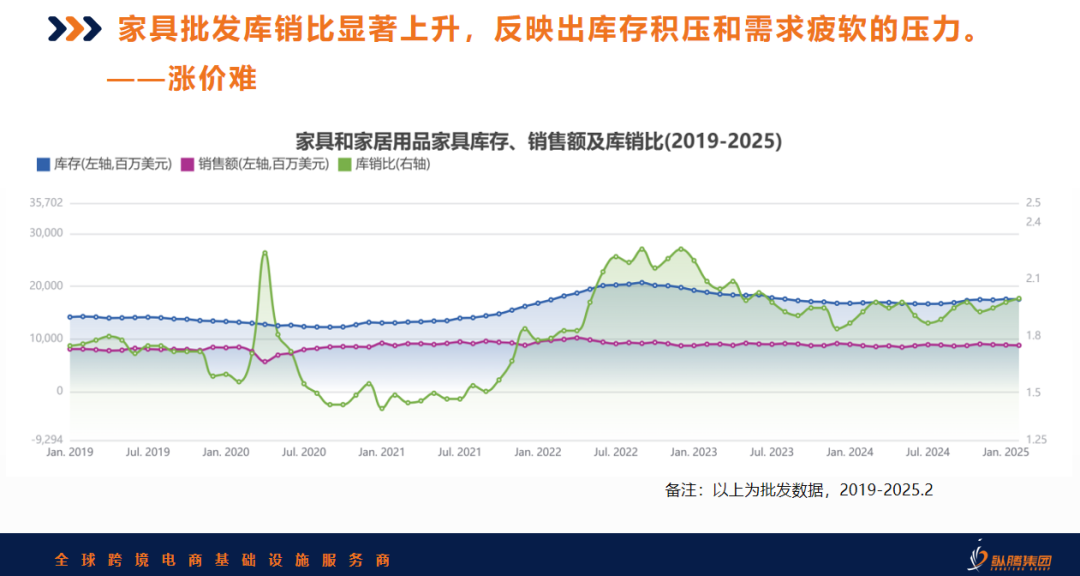Click the purple sales line dip in mid-2020
This screenshot has width=1080, height=576.
(264, 361)
